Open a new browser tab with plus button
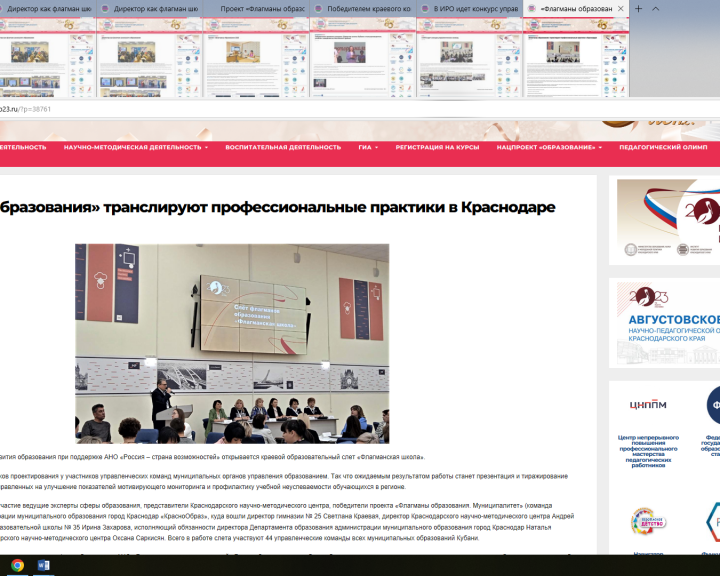The width and height of the screenshot is (720, 576). click(x=639, y=8)
